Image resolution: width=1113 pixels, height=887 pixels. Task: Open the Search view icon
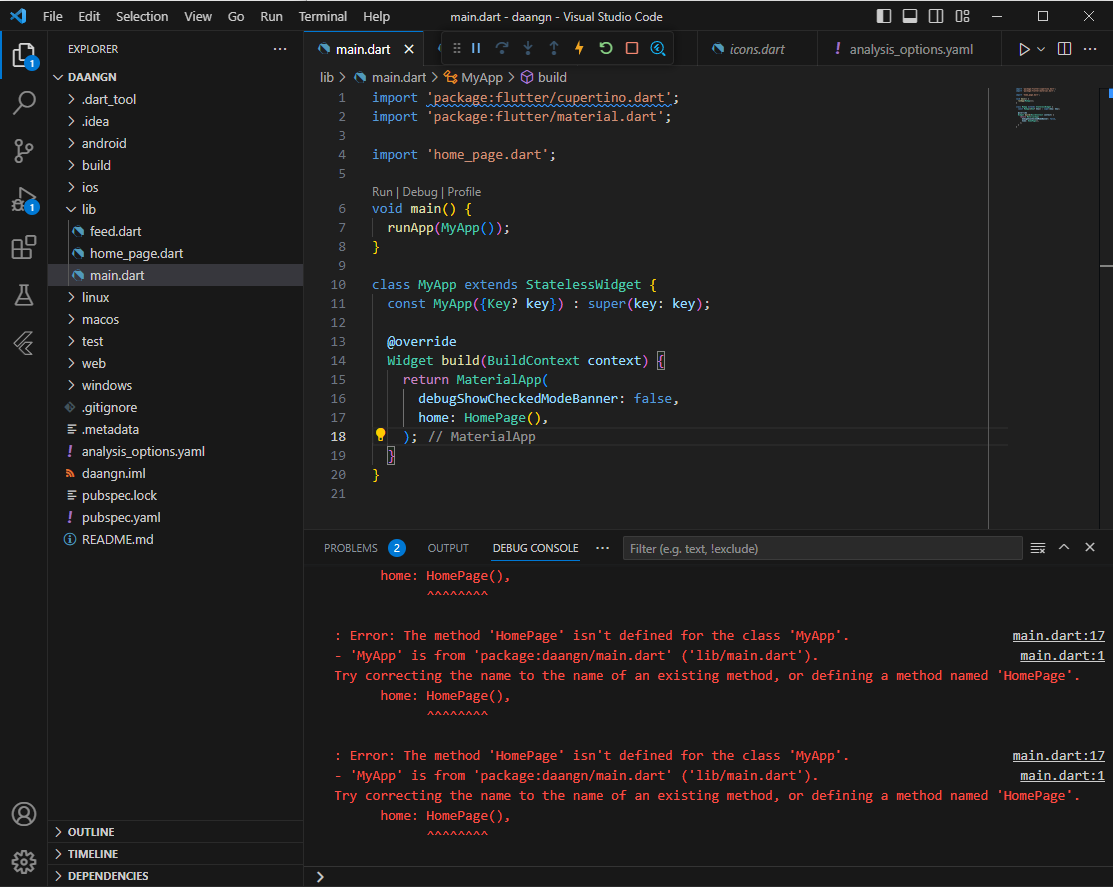coord(23,103)
